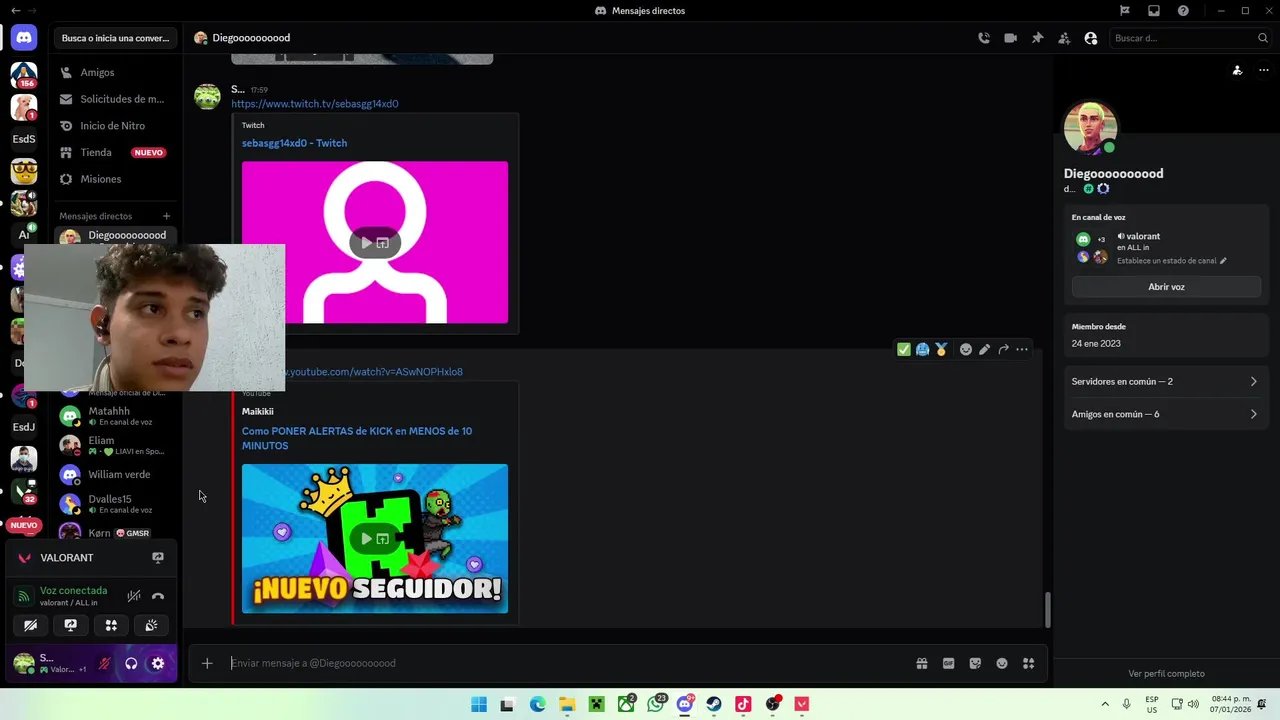Toggle headphones deafen

point(131,663)
